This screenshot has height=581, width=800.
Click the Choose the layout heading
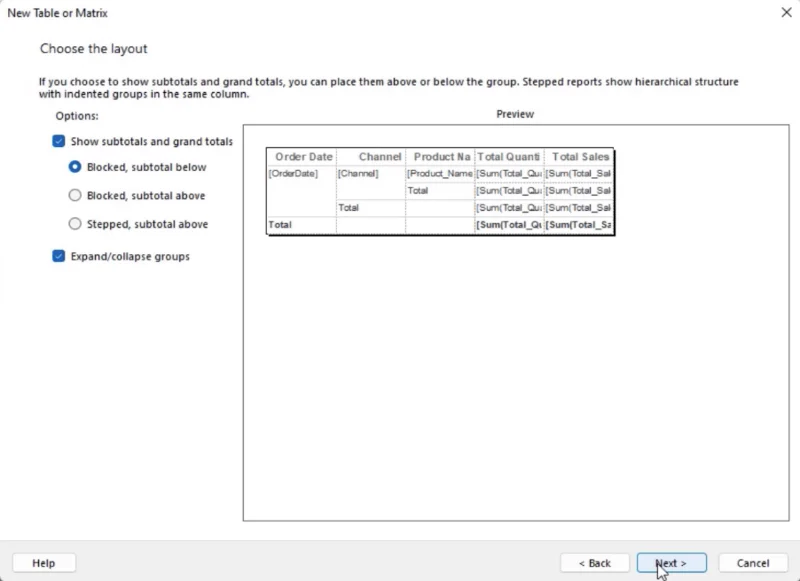93,49
